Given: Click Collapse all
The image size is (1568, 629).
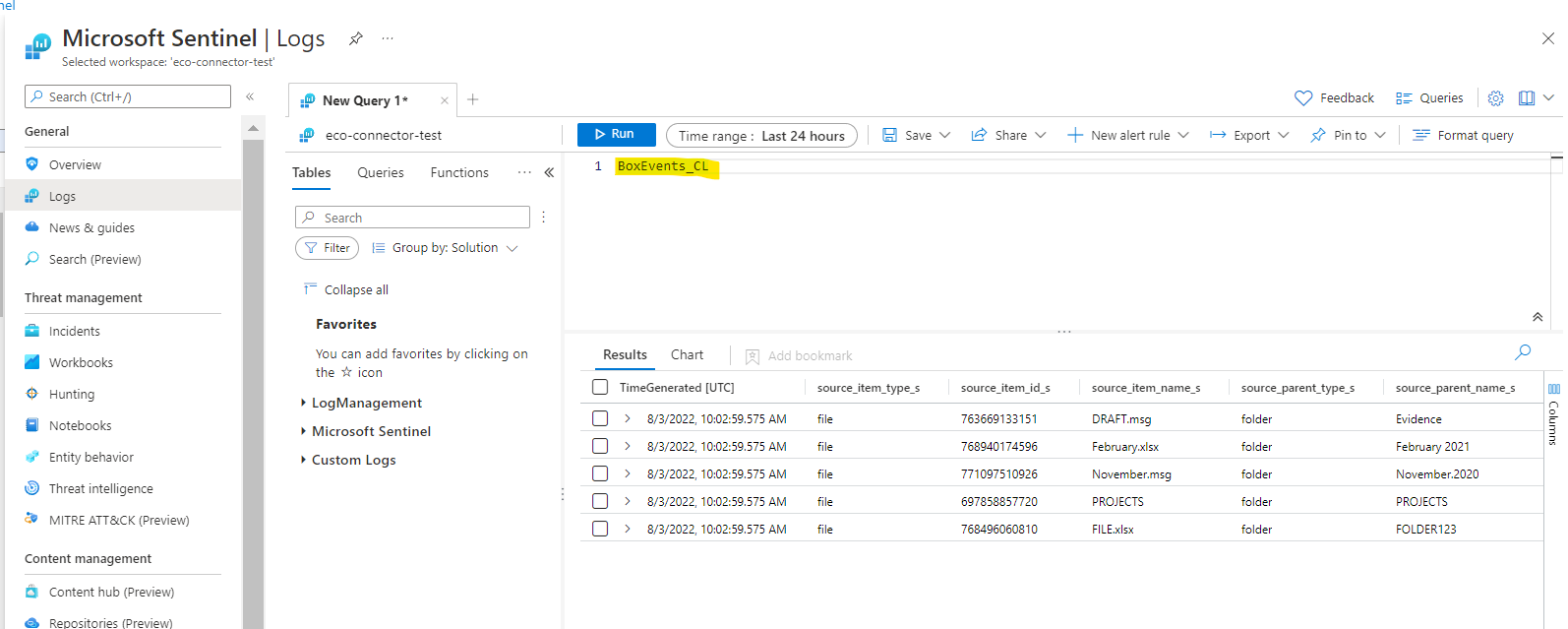Looking at the screenshot, I should [x=346, y=289].
